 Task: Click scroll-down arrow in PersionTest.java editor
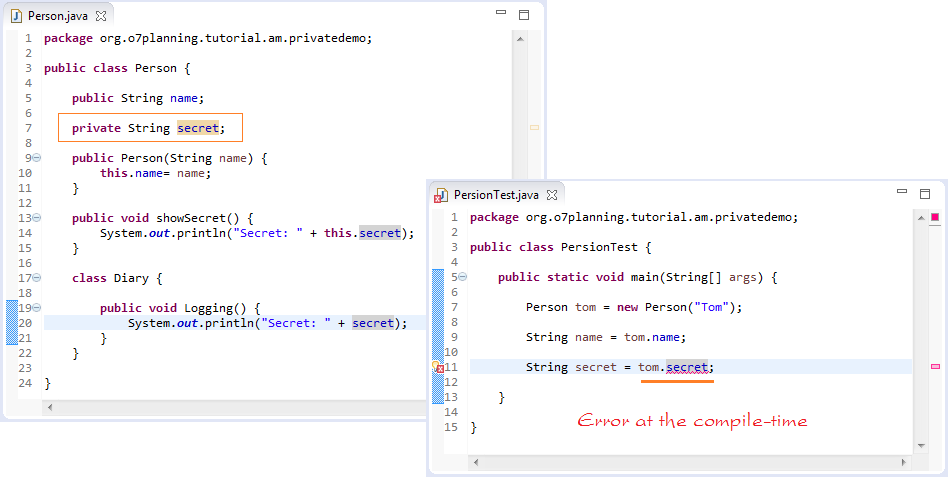(921, 446)
